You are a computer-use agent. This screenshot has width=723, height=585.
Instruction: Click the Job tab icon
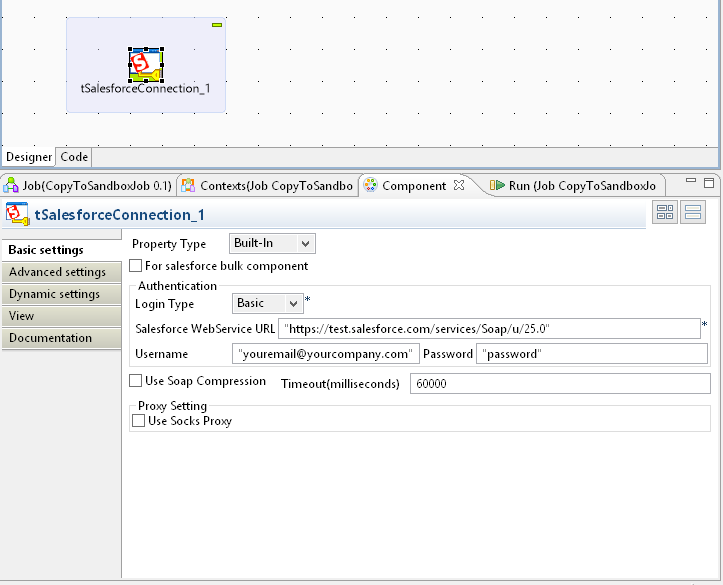coord(11,185)
